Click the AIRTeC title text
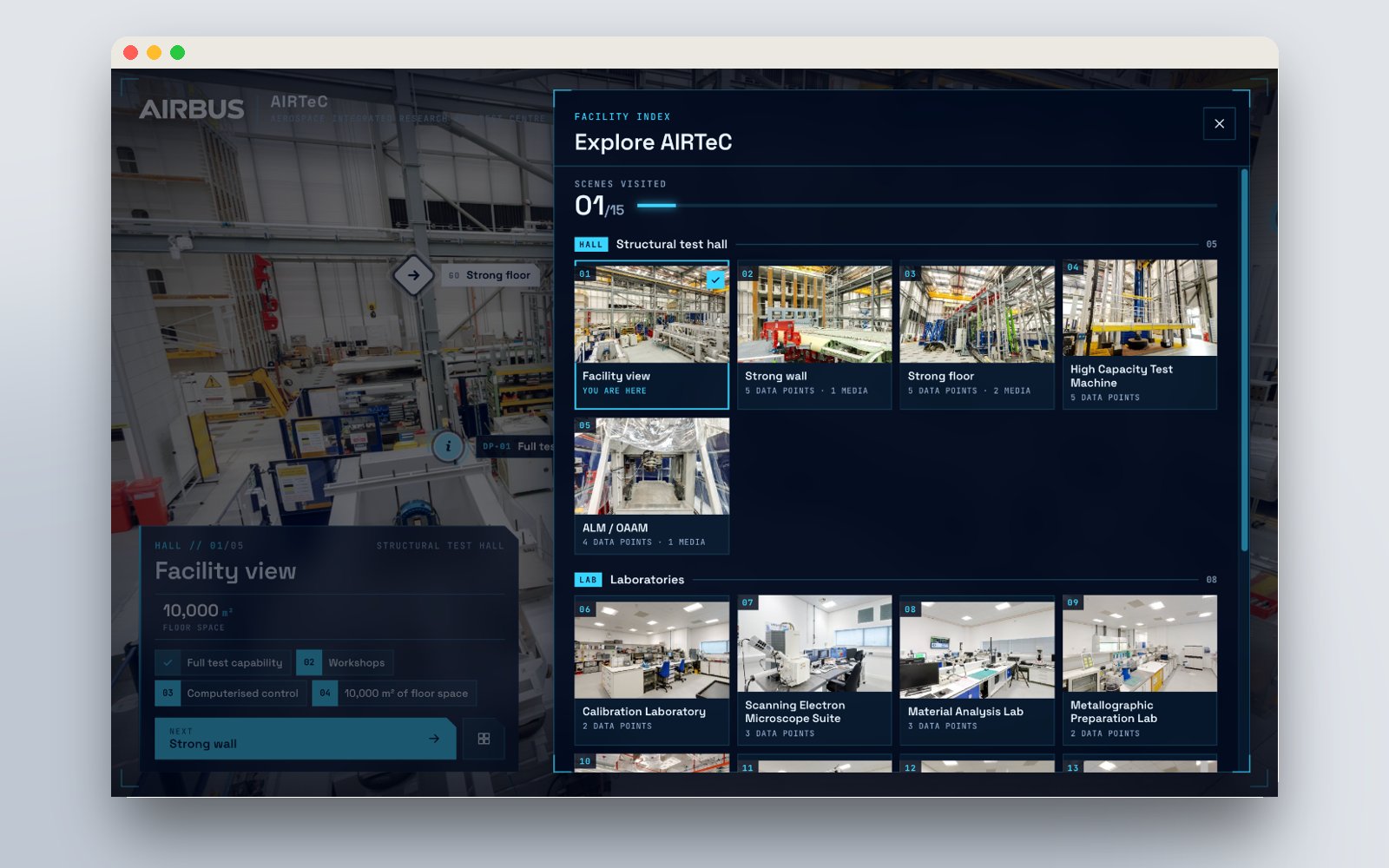 [299, 102]
